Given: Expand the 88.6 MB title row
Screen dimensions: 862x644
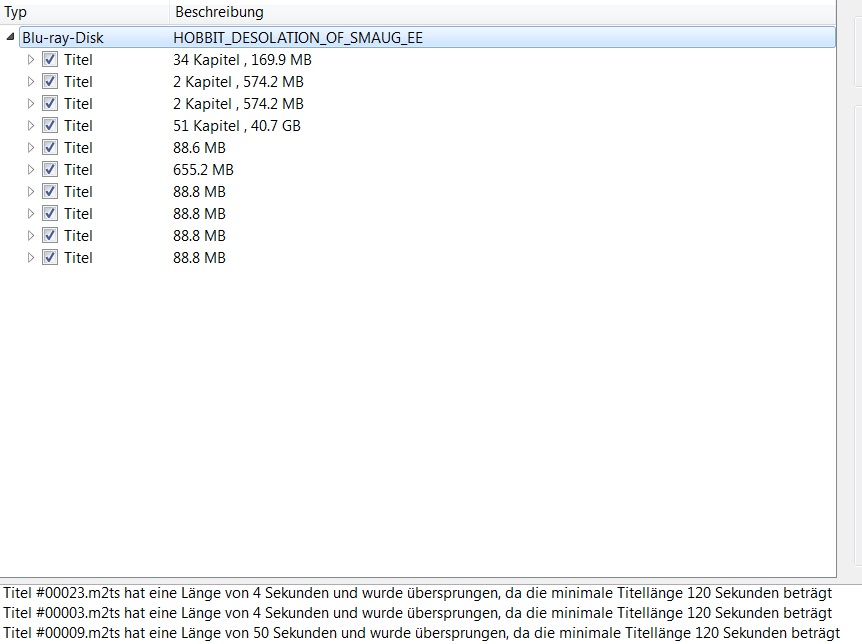Looking at the screenshot, I should tap(31, 147).
